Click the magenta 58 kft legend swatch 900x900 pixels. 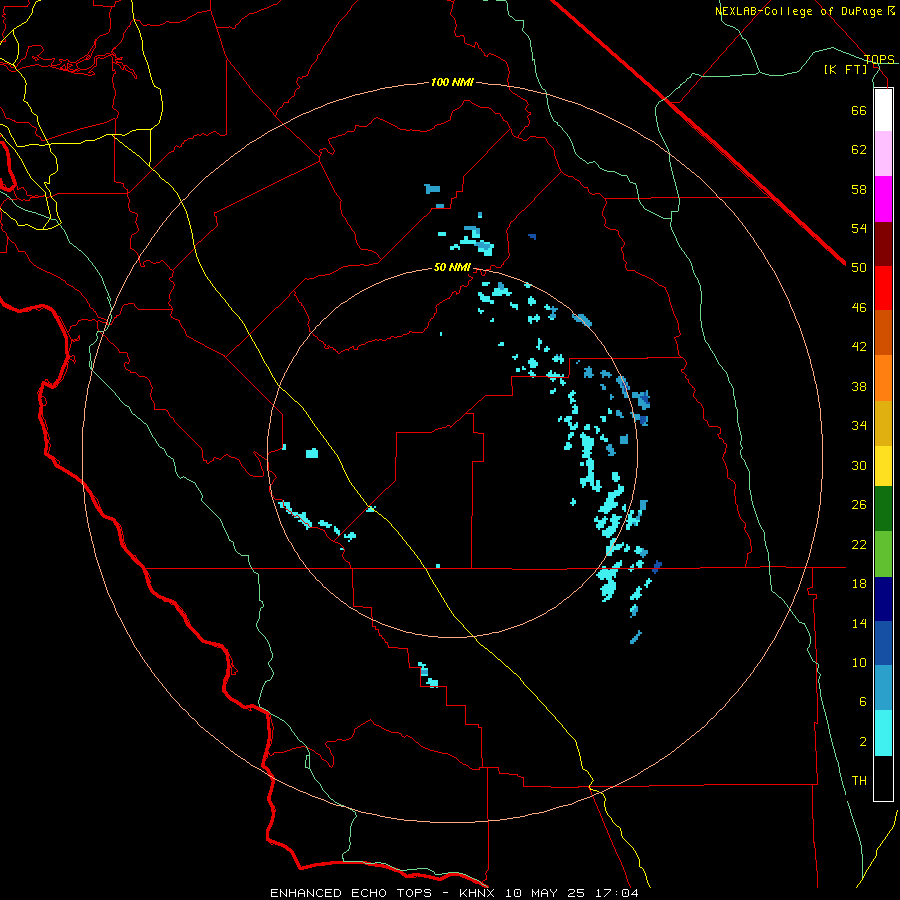tap(883, 199)
